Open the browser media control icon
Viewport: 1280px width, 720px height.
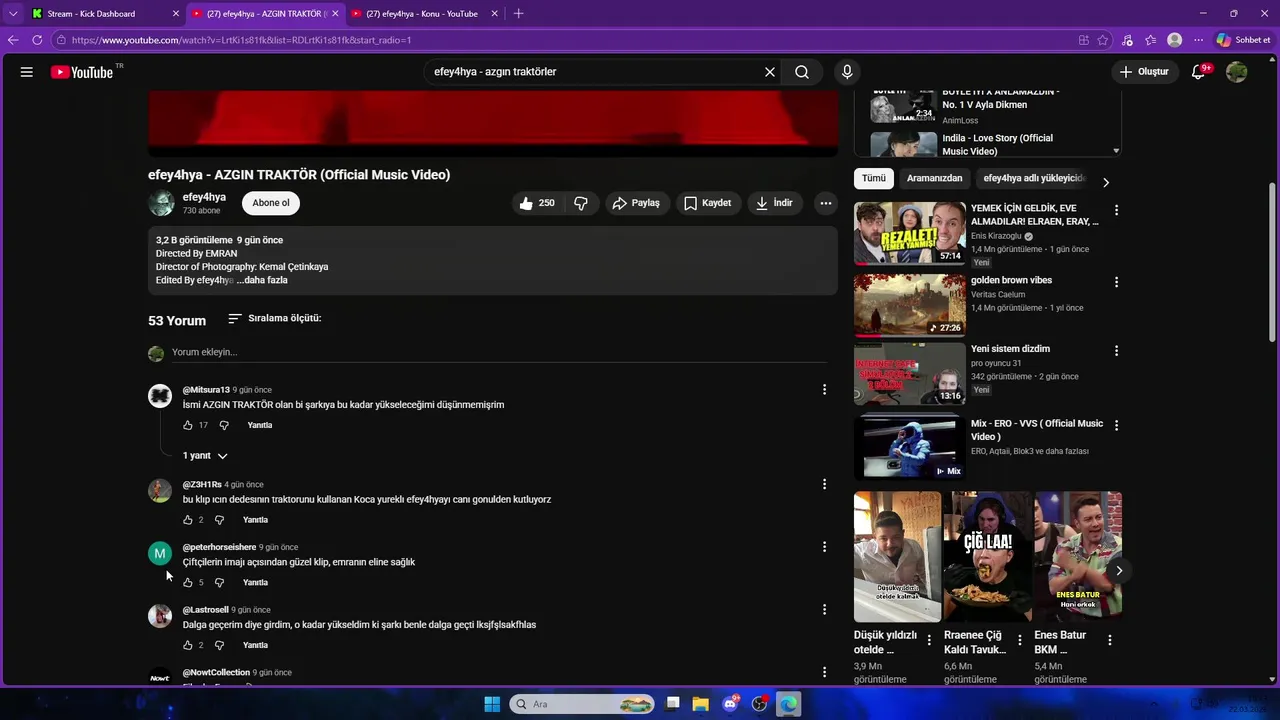pyautogui.click(x=1127, y=40)
